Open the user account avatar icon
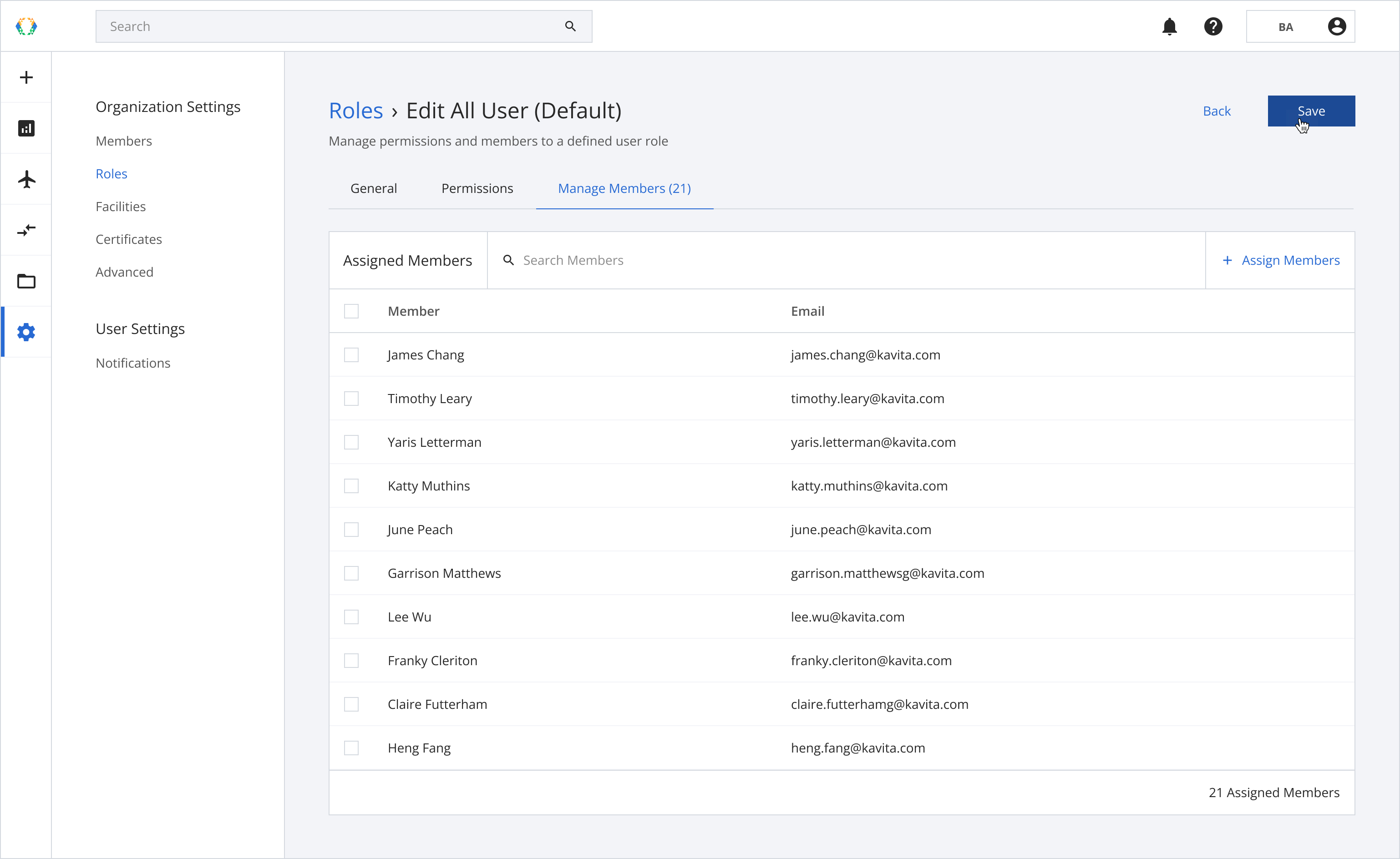The width and height of the screenshot is (1400, 859). click(1336, 27)
